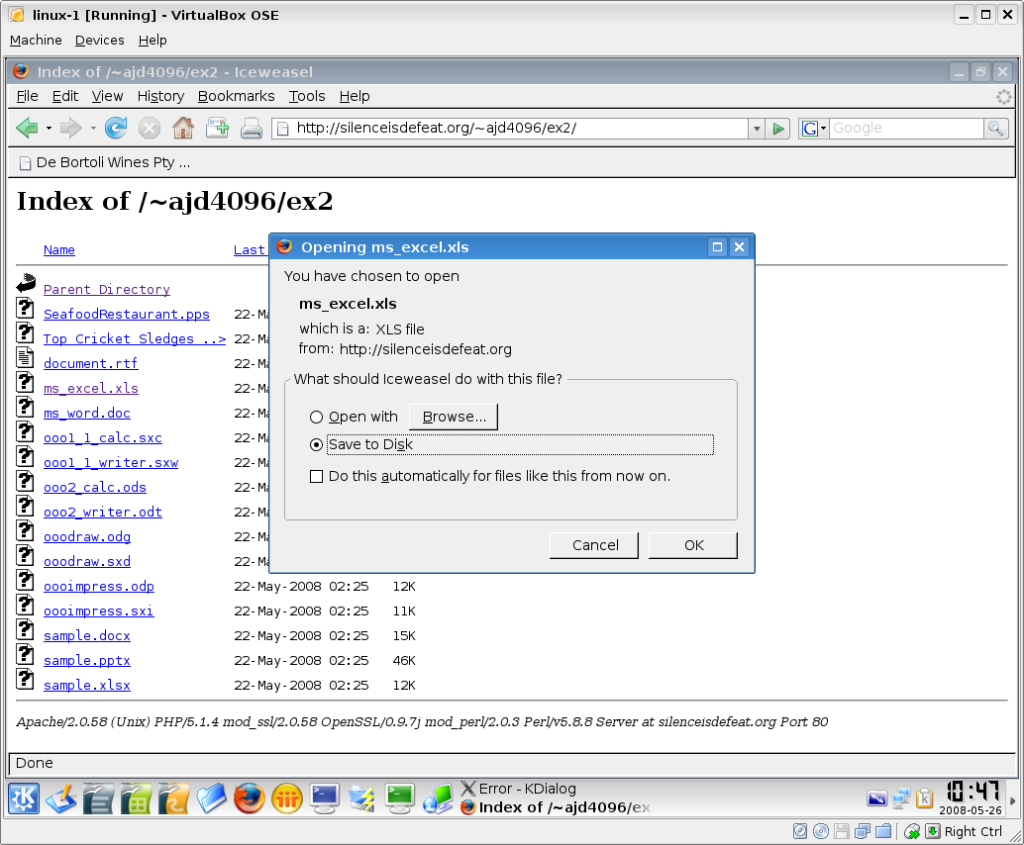Image resolution: width=1024 pixels, height=845 pixels.
Task: Click OK in the download dialog
Action: point(693,545)
